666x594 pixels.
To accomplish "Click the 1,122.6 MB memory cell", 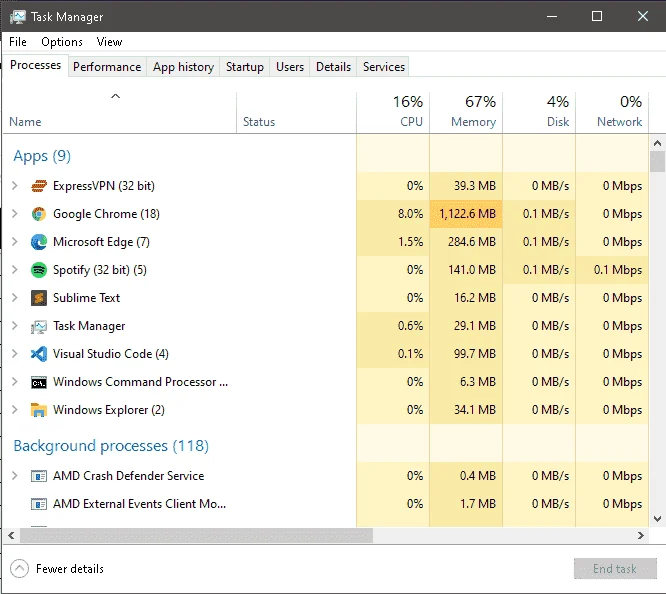I will click(x=466, y=214).
